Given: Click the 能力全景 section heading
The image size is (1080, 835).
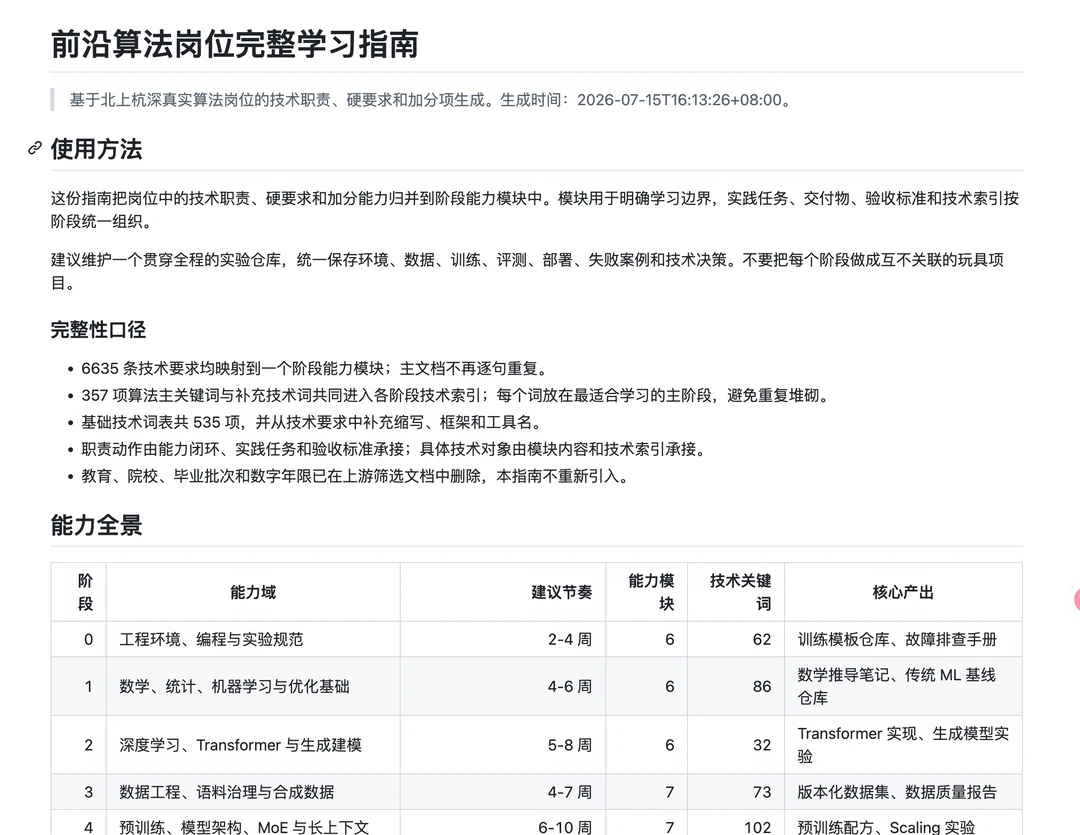Looking at the screenshot, I should (96, 525).
